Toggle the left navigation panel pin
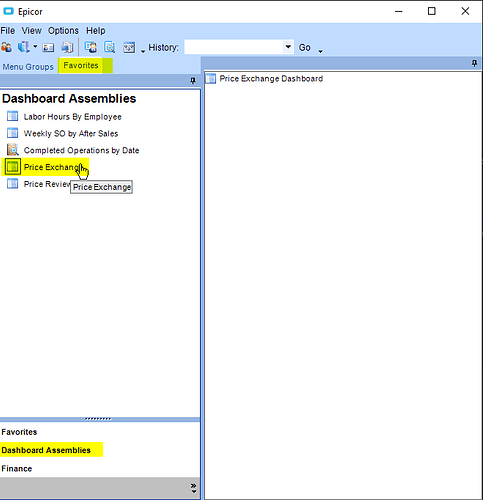 [x=193, y=81]
